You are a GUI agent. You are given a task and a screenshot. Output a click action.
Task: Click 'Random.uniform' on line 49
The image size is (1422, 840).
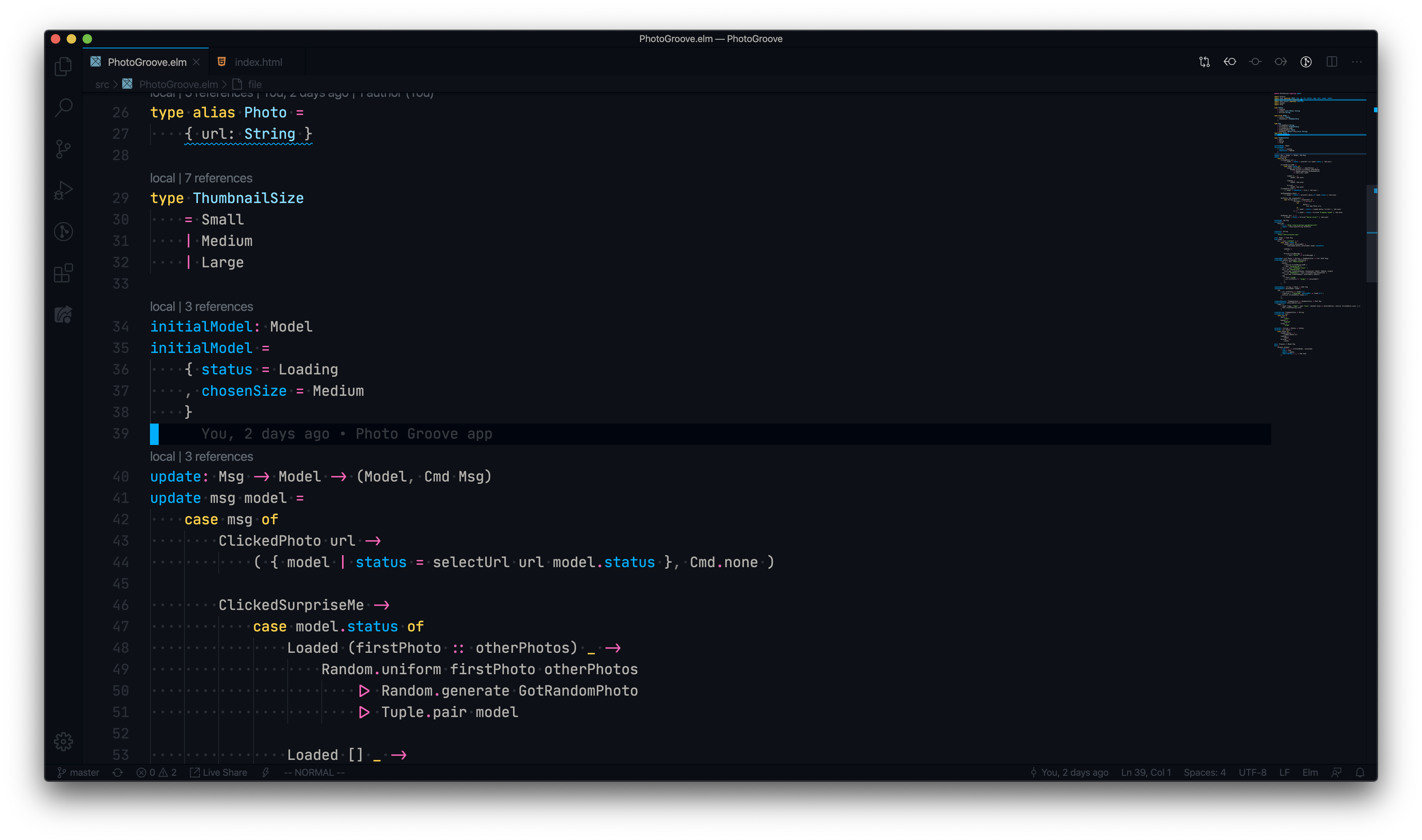tap(381, 669)
